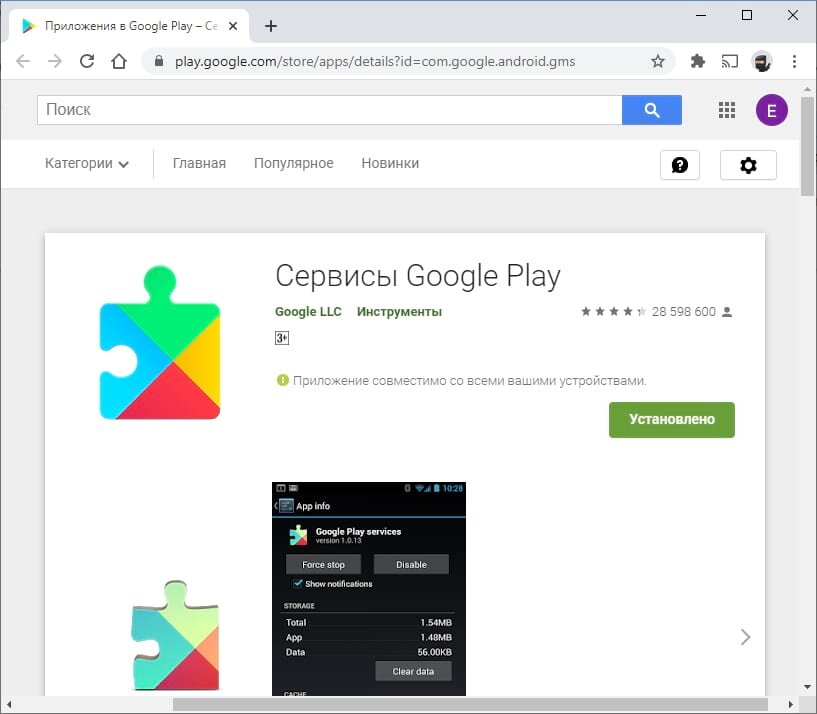This screenshot has width=817, height=714.
Task: Expand the Категории dropdown
Action: (x=86, y=163)
